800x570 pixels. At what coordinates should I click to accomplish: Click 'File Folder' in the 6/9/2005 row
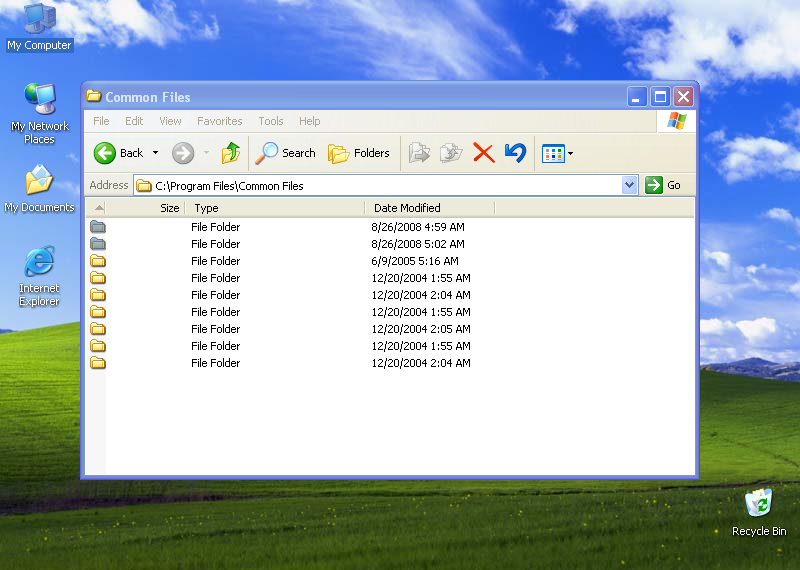pos(215,261)
